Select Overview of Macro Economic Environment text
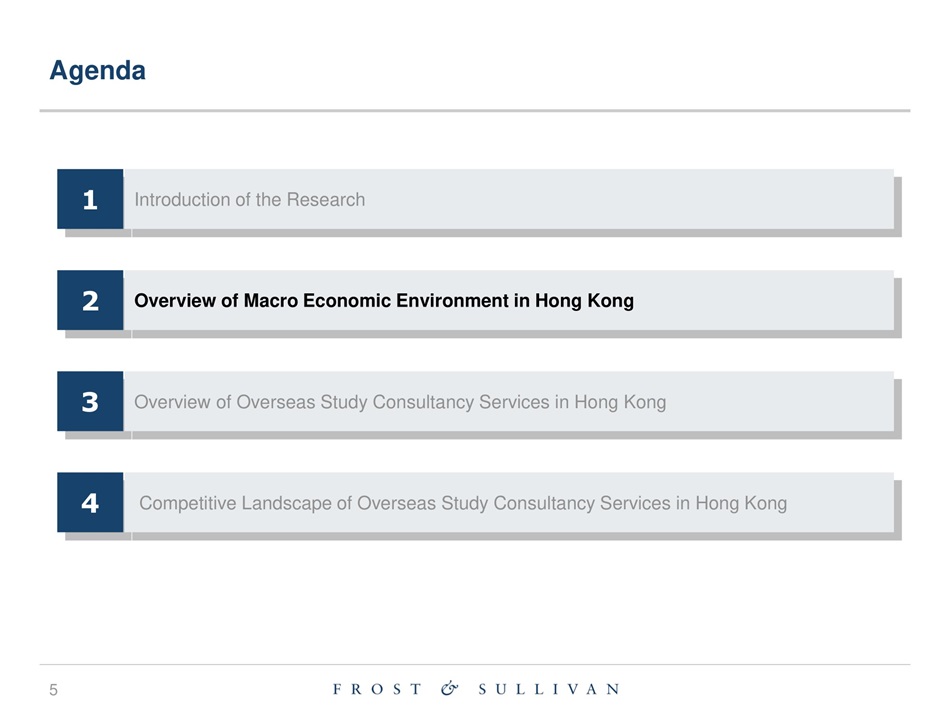950x712 pixels. click(x=330, y=300)
